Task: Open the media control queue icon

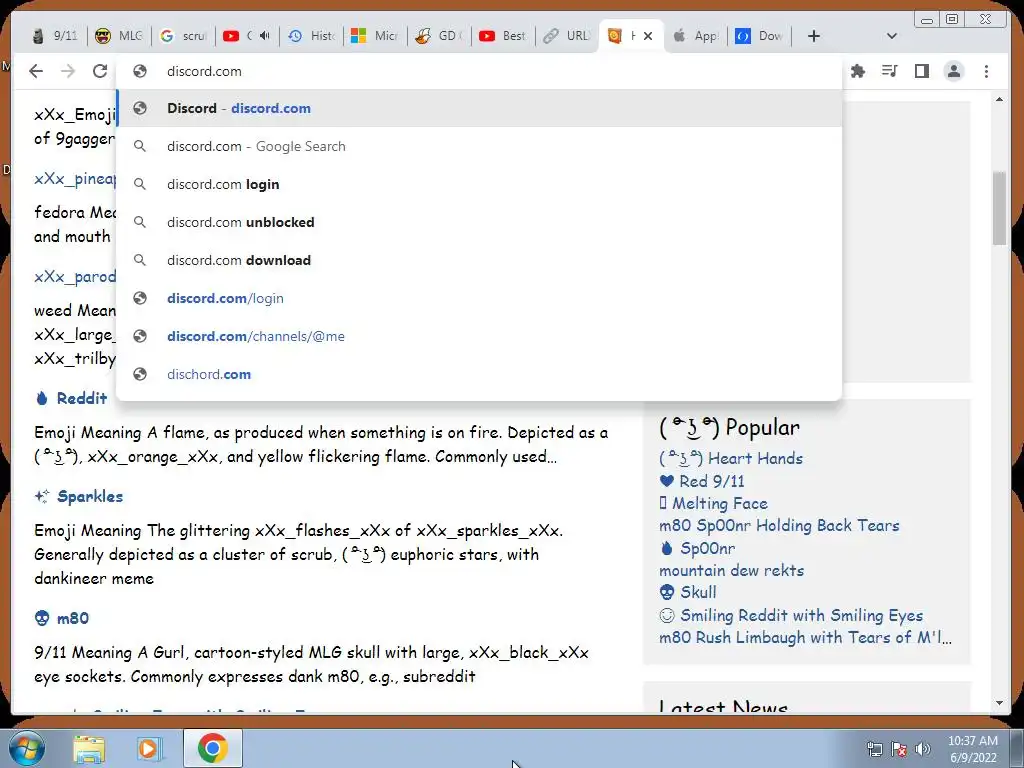Action: [x=889, y=71]
